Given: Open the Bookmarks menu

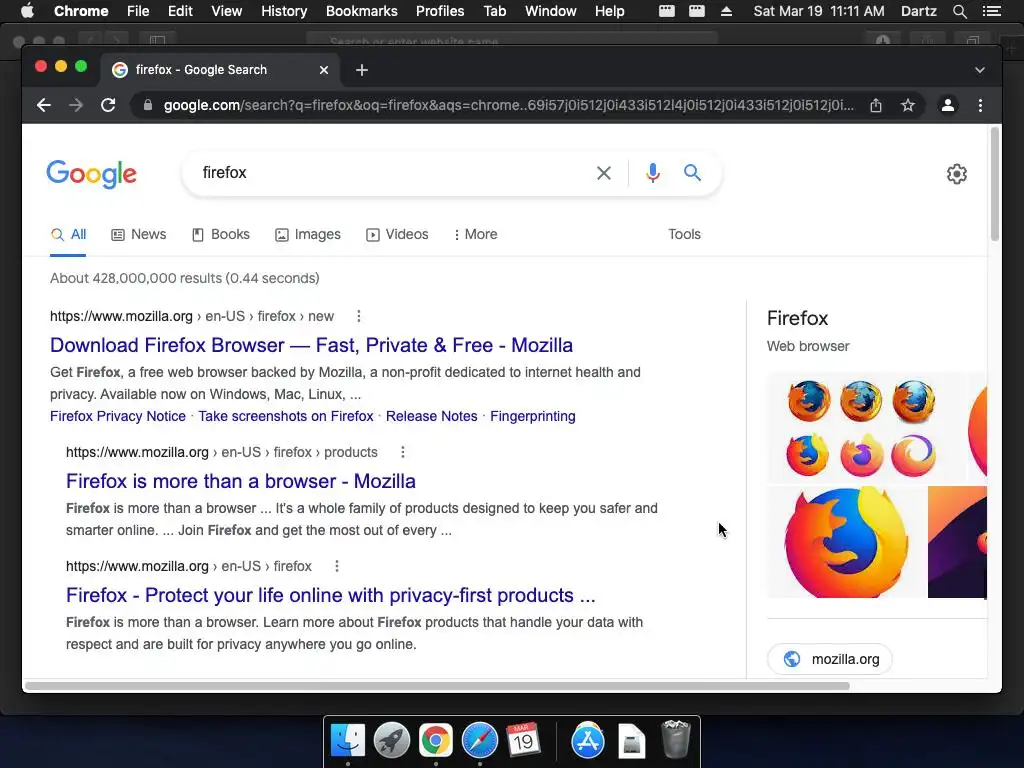Looking at the screenshot, I should pos(362,11).
